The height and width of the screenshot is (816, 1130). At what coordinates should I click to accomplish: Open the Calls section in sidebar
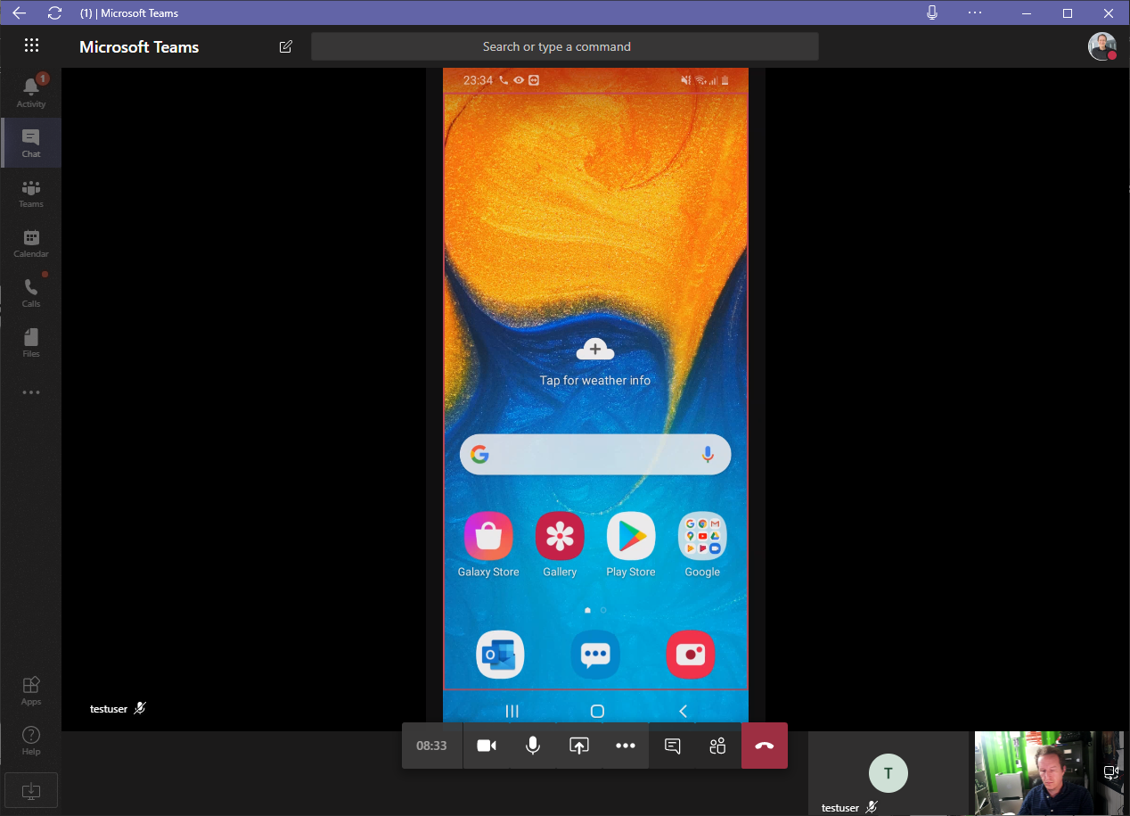click(x=31, y=293)
